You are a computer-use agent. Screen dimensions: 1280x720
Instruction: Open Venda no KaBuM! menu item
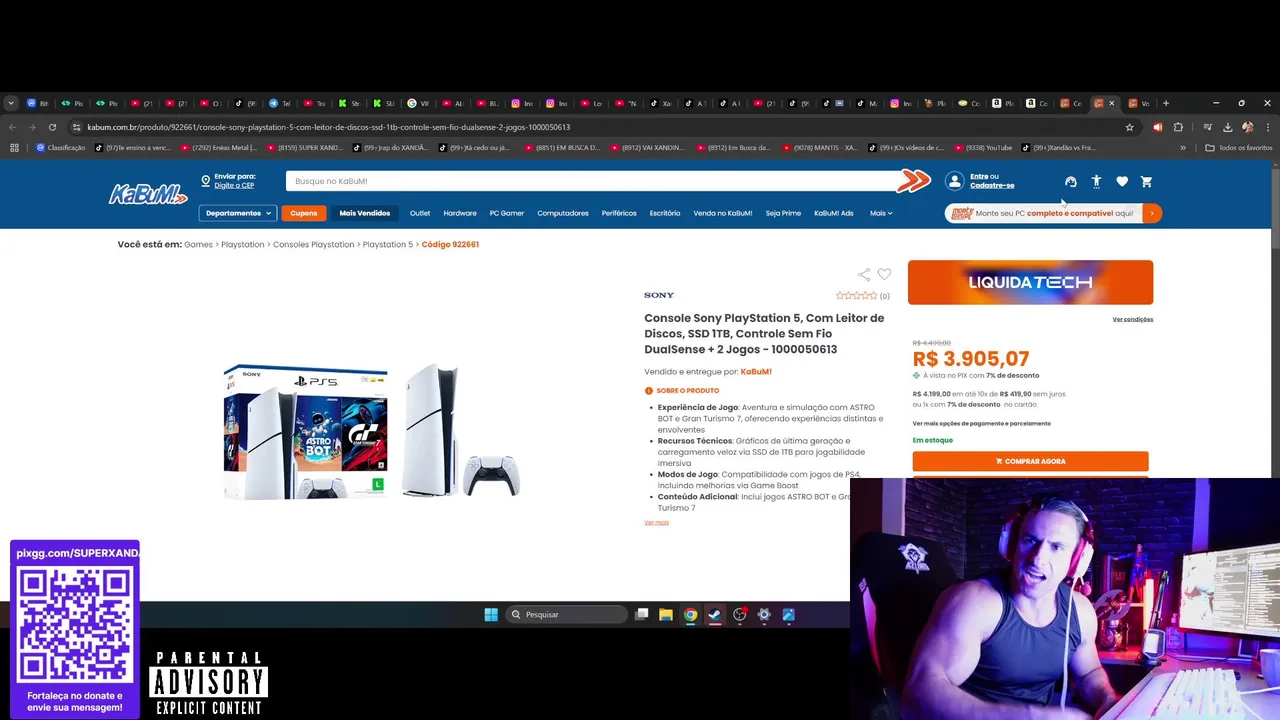[x=723, y=213]
